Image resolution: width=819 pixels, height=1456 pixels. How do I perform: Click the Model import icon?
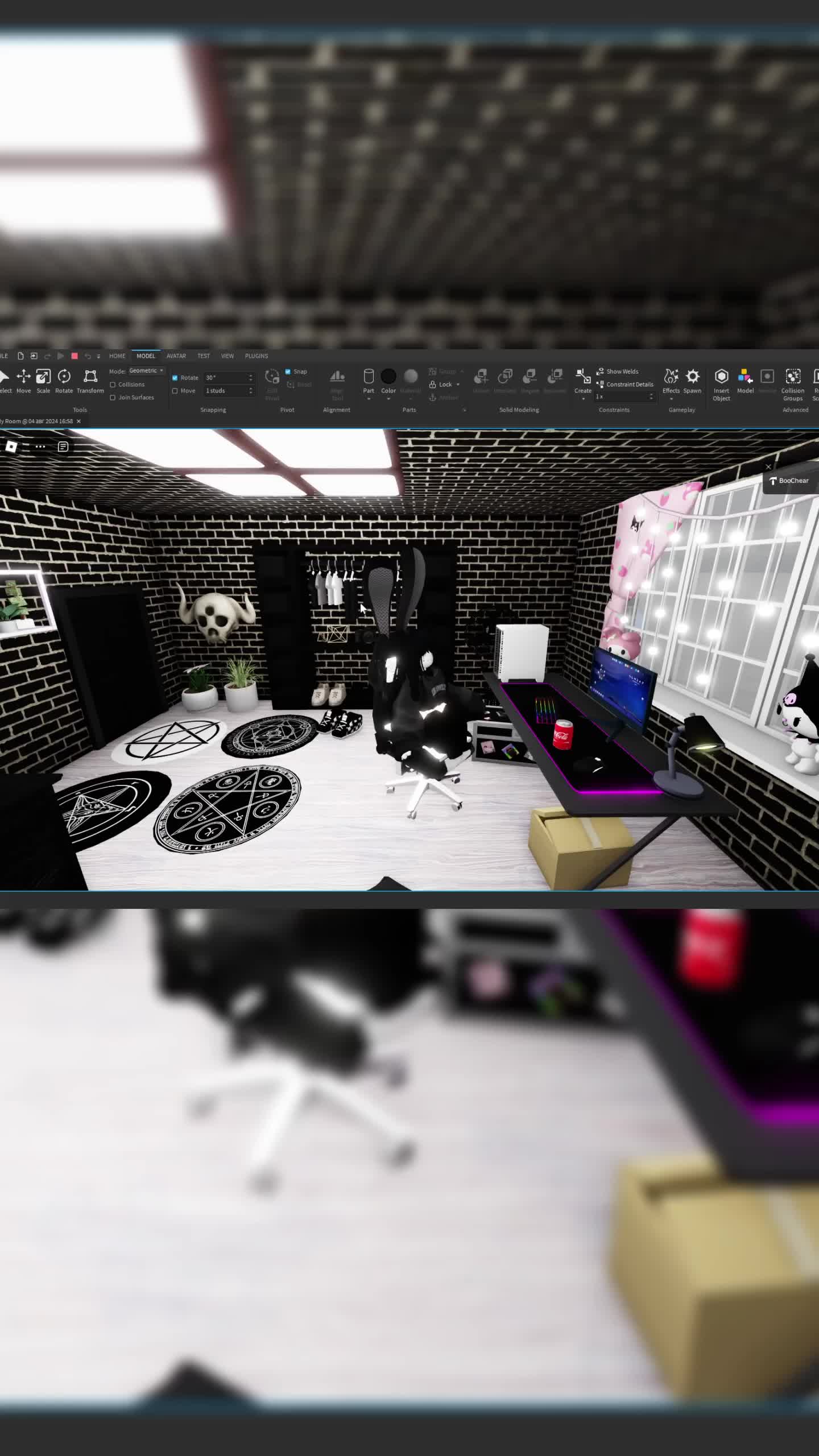point(745,381)
